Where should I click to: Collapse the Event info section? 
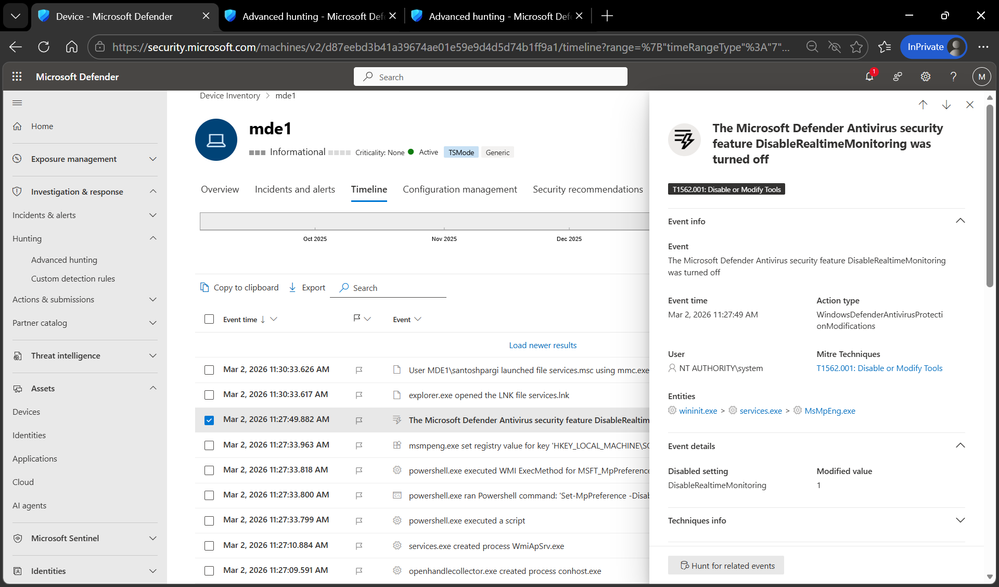click(x=959, y=221)
